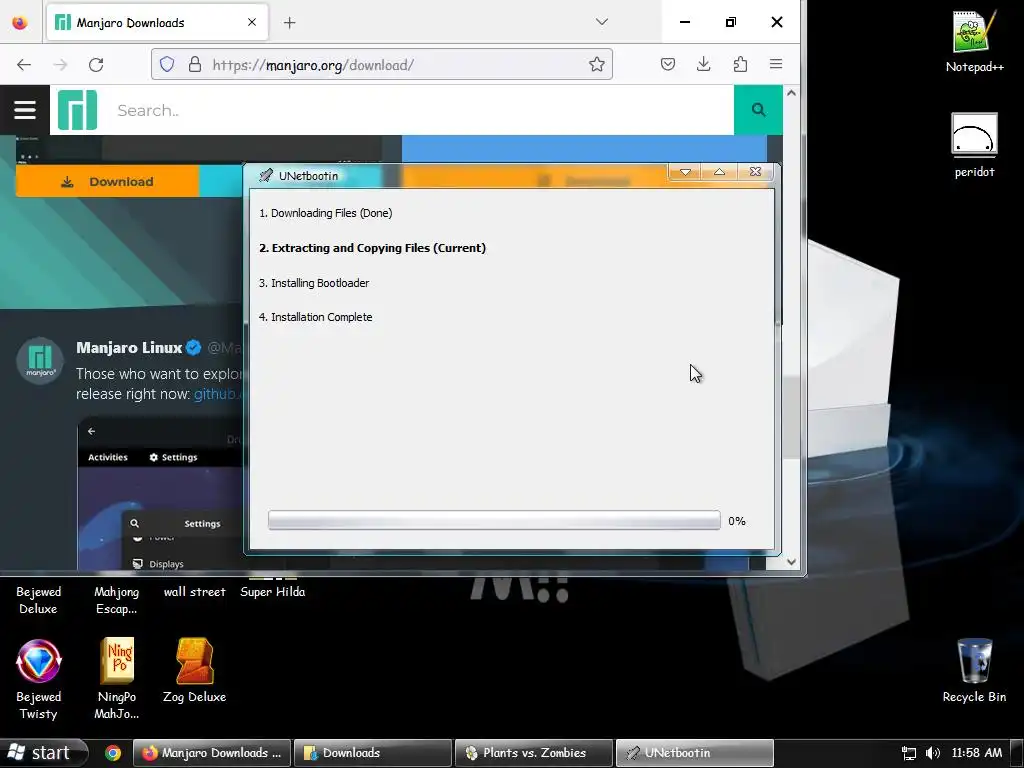Open Manjaro site hamburger menu
This screenshot has width=1024, height=768.
point(25,110)
